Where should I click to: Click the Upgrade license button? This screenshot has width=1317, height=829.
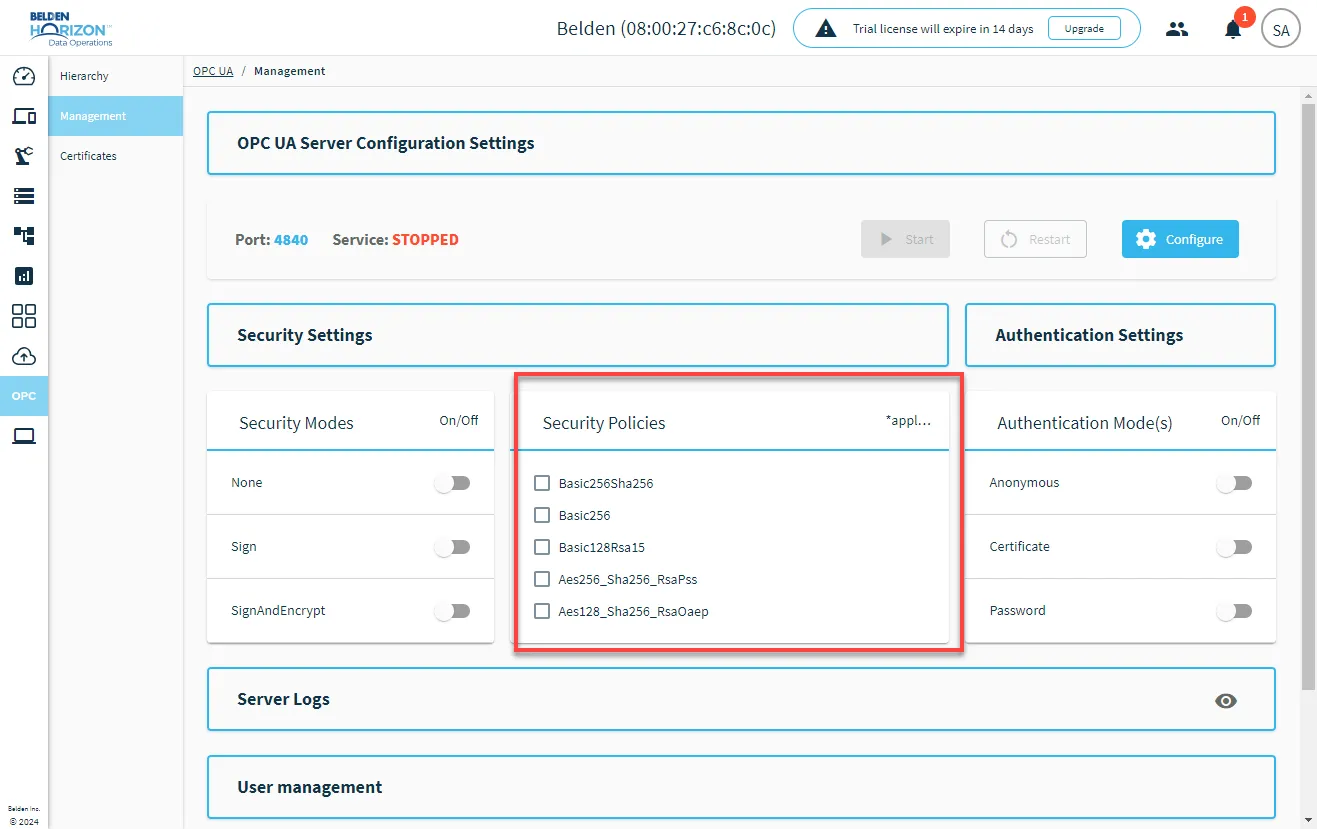click(x=1084, y=29)
